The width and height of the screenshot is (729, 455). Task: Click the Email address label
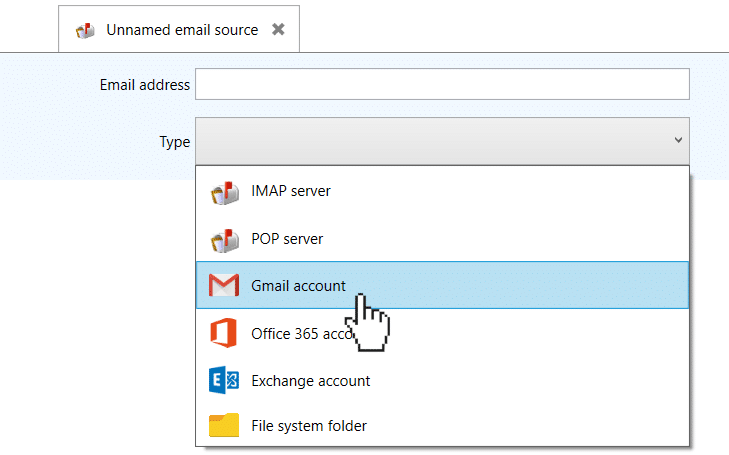click(x=145, y=85)
